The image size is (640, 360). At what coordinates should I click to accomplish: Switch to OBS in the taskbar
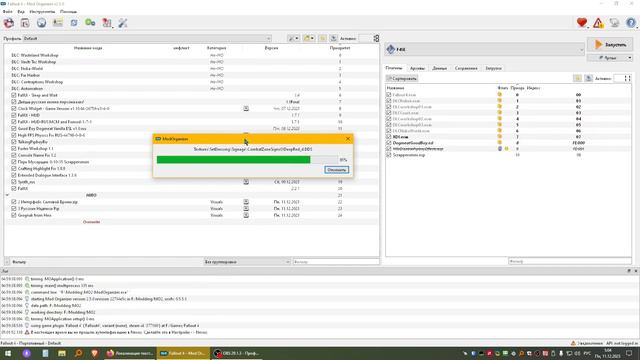[x=237, y=353]
